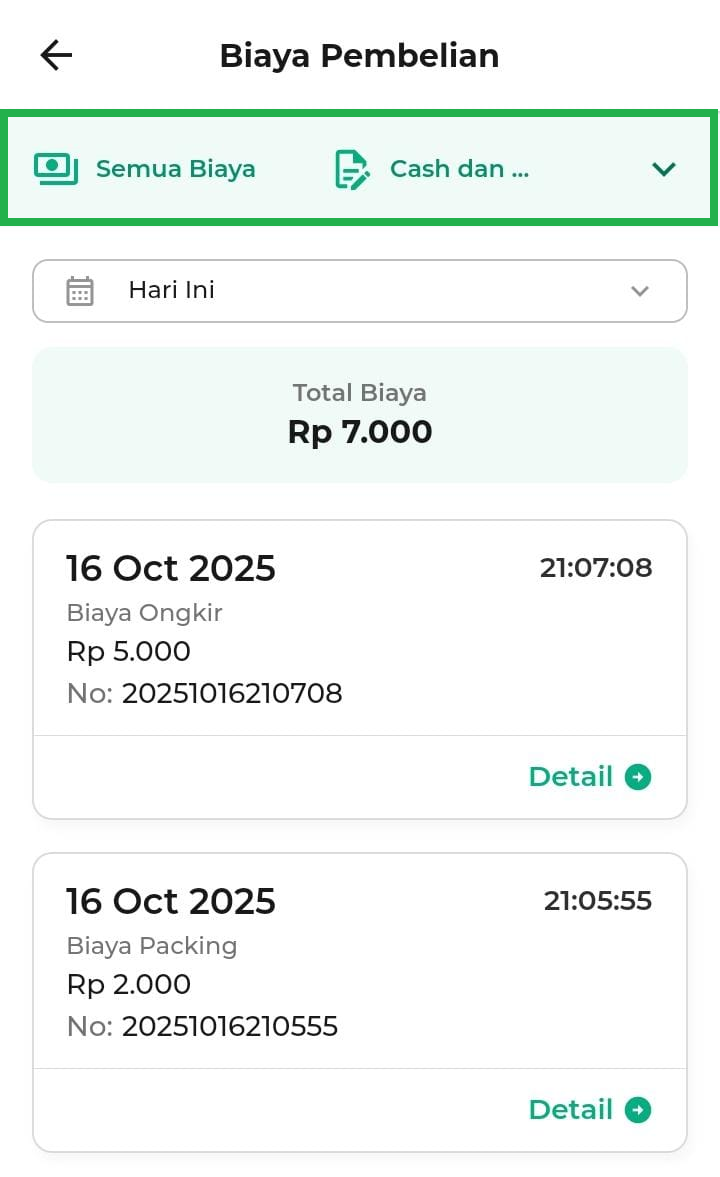The image size is (720, 1177).
Task: Open Detail for the Biaya Ongkir entry
Action: (x=571, y=777)
